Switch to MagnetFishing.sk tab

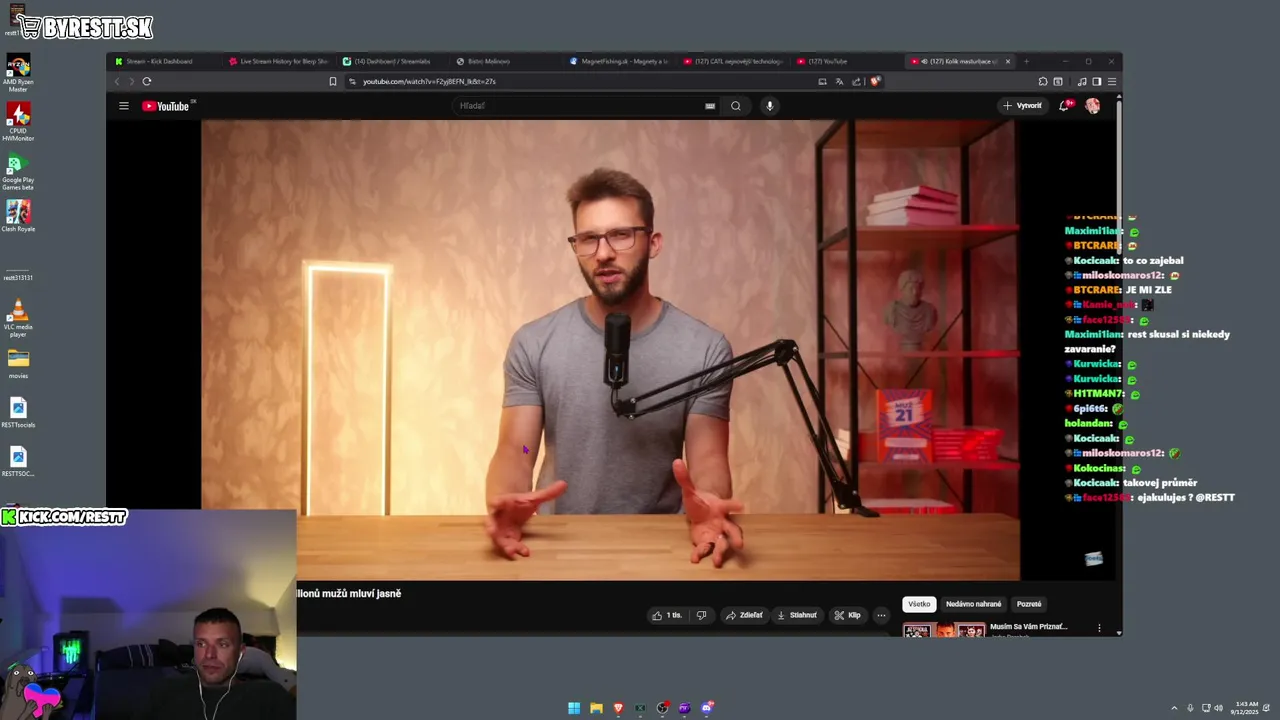tap(620, 61)
